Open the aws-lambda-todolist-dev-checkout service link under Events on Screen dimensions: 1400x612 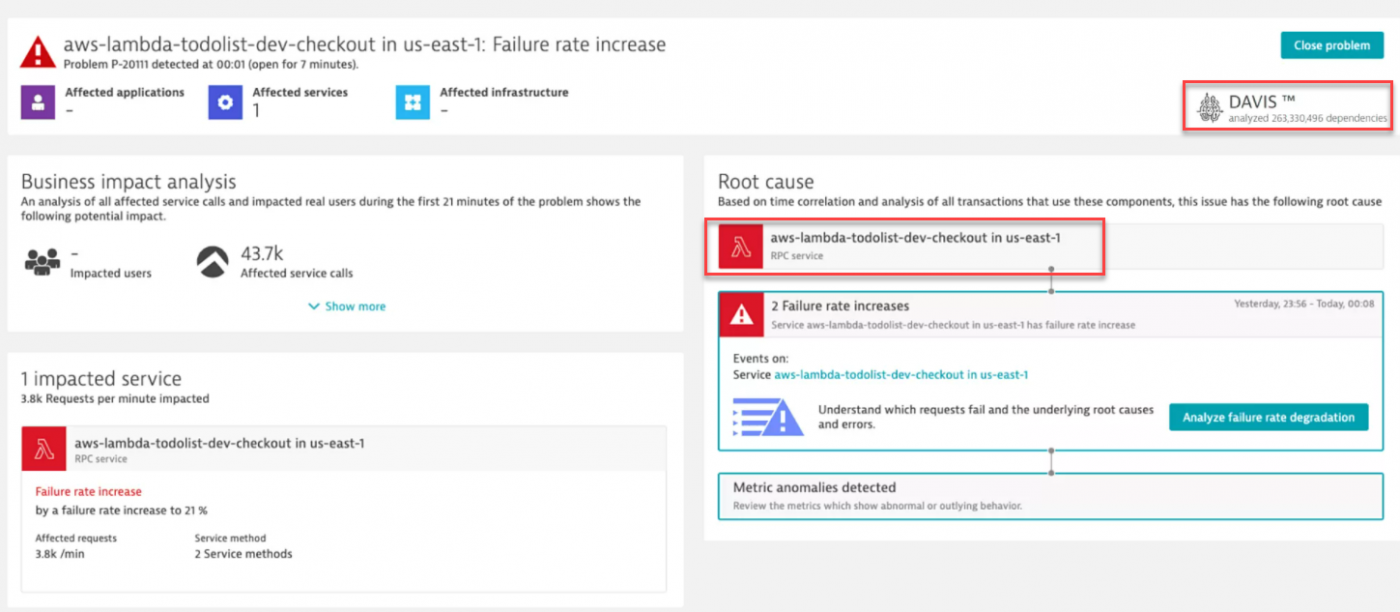(901, 375)
